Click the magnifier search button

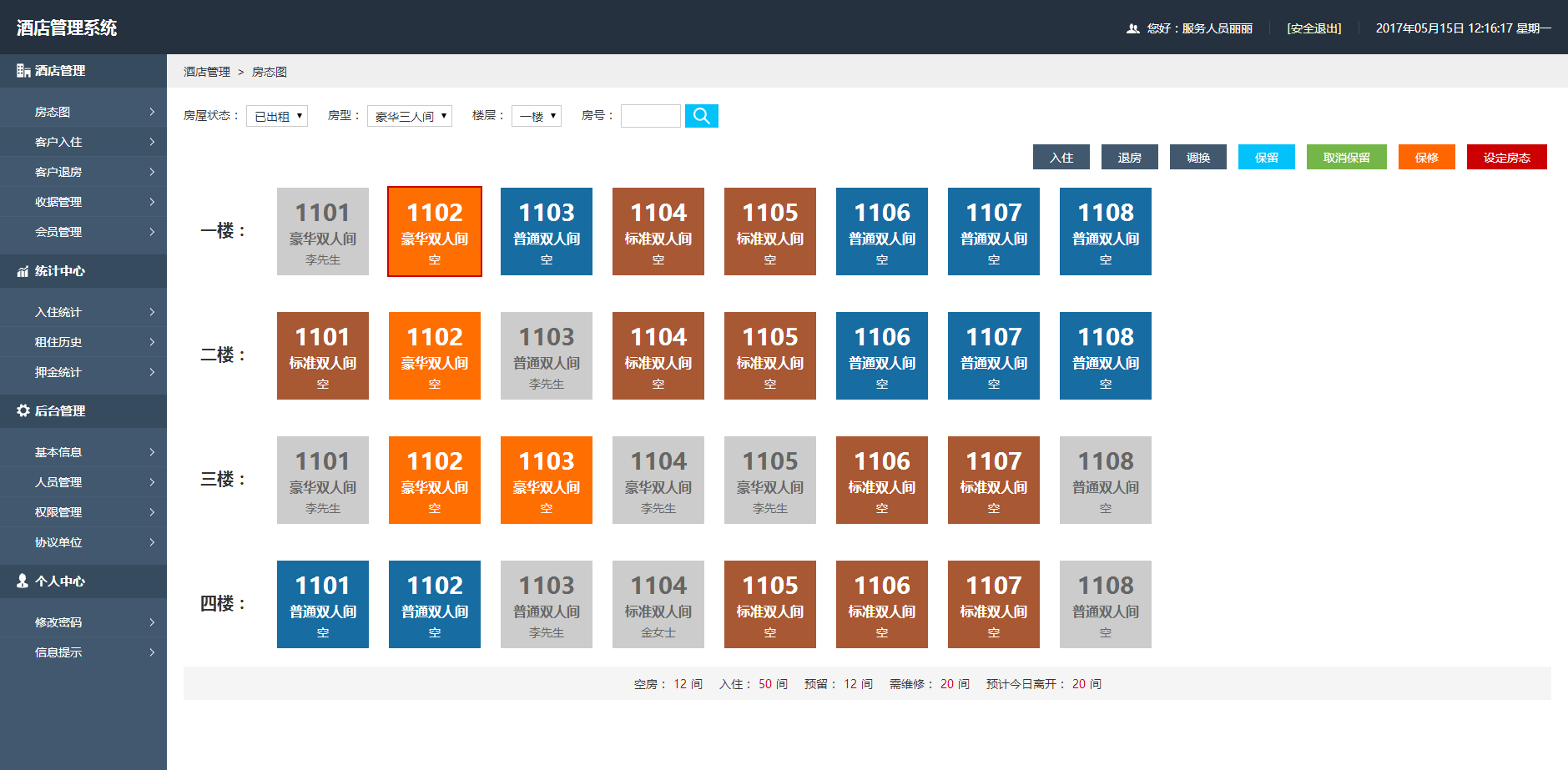coord(701,116)
